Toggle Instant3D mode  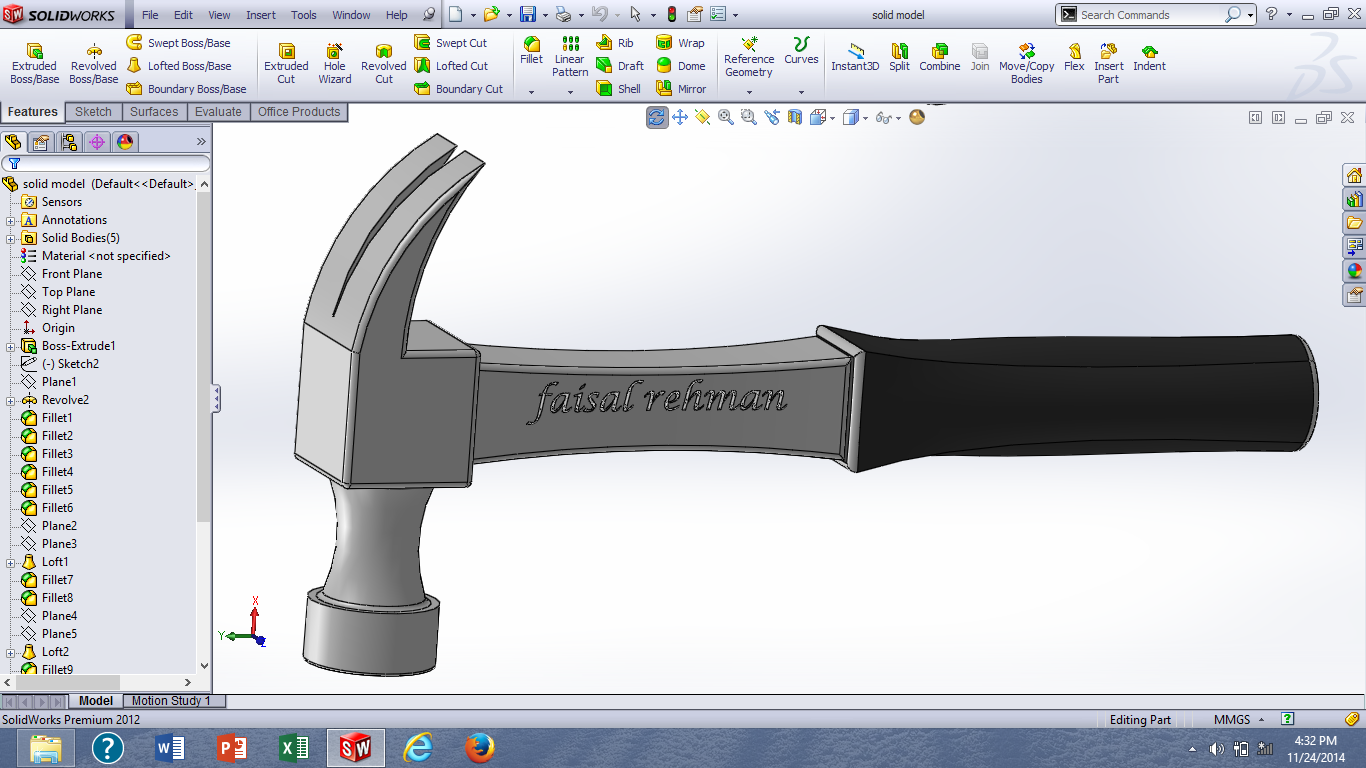(855, 57)
